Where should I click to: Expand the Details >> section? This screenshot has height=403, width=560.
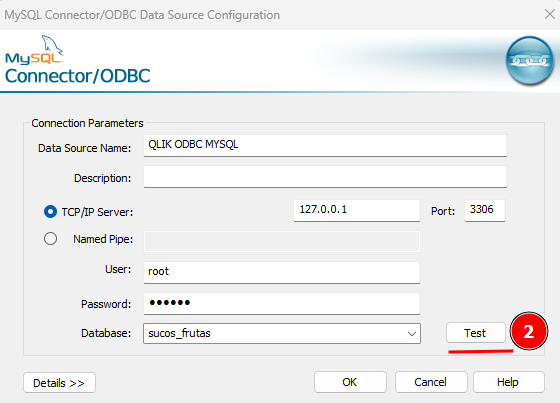coord(59,383)
